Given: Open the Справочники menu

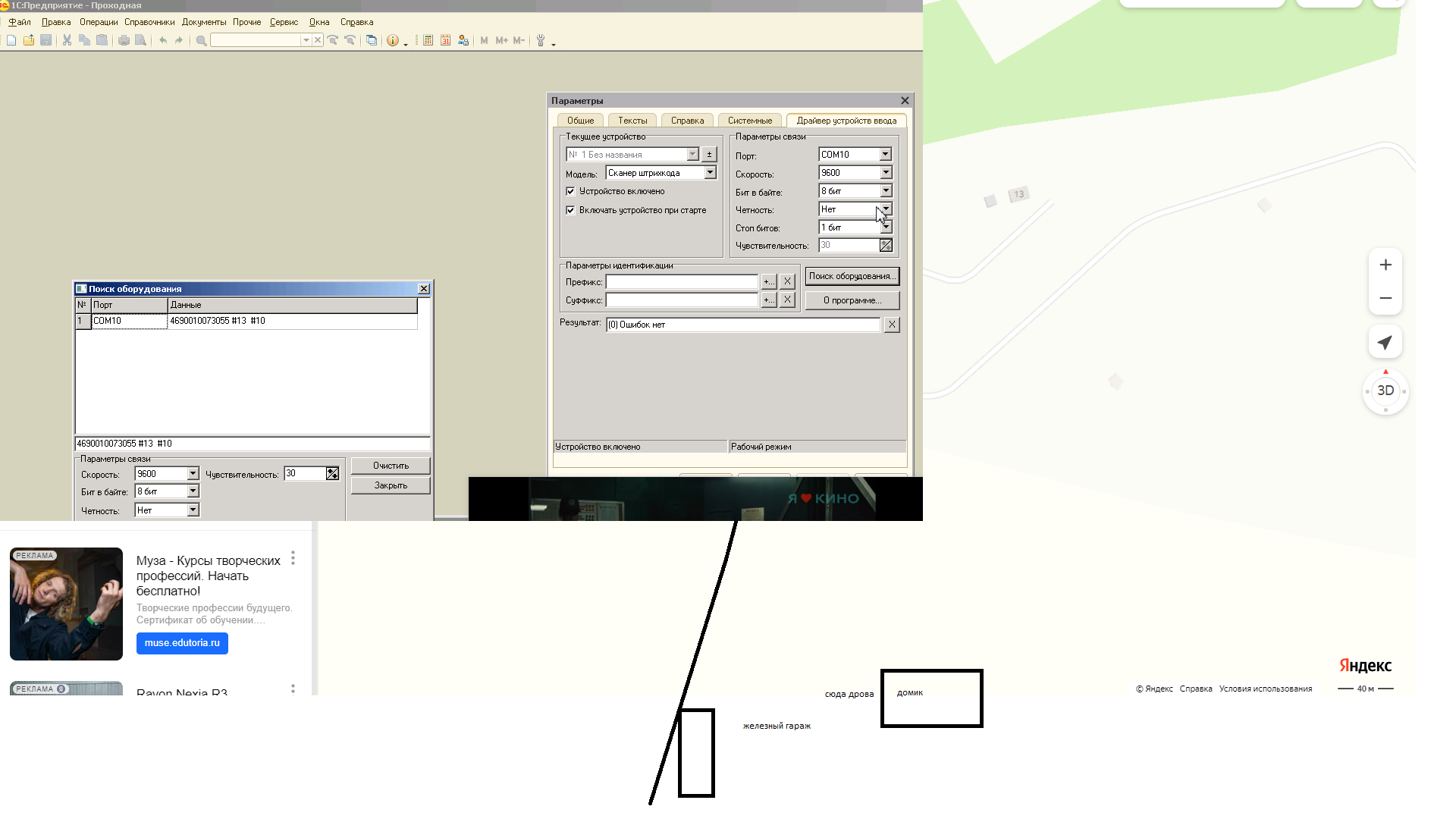Looking at the screenshot, I should pos(149,22).
